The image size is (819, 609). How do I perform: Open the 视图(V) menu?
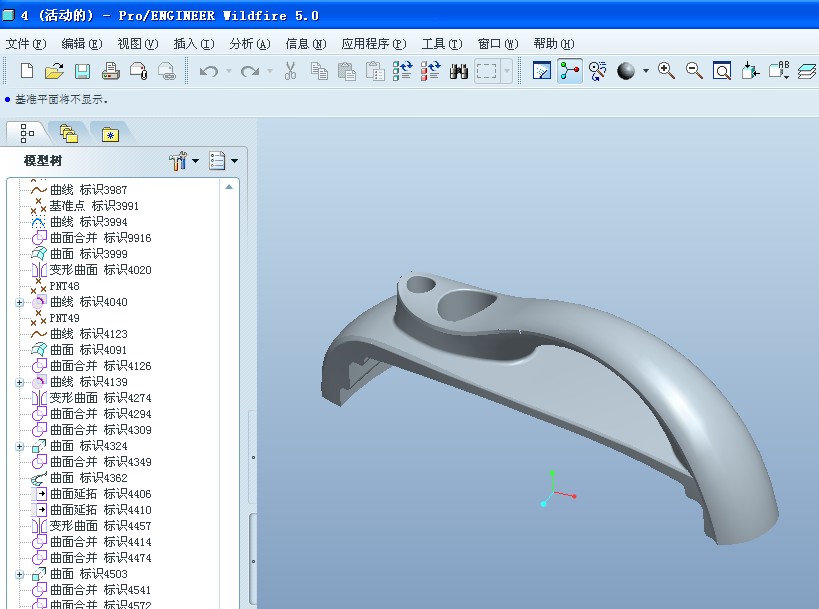[137, 44]
